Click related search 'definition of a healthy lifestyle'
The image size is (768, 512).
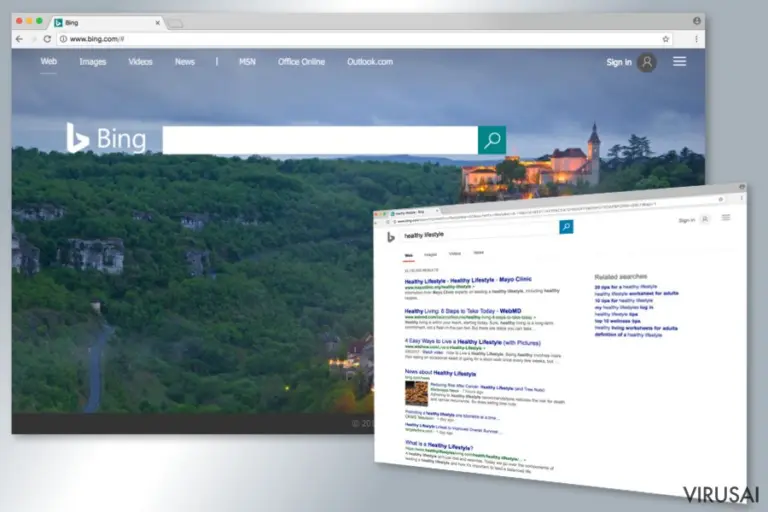point(628,335)
